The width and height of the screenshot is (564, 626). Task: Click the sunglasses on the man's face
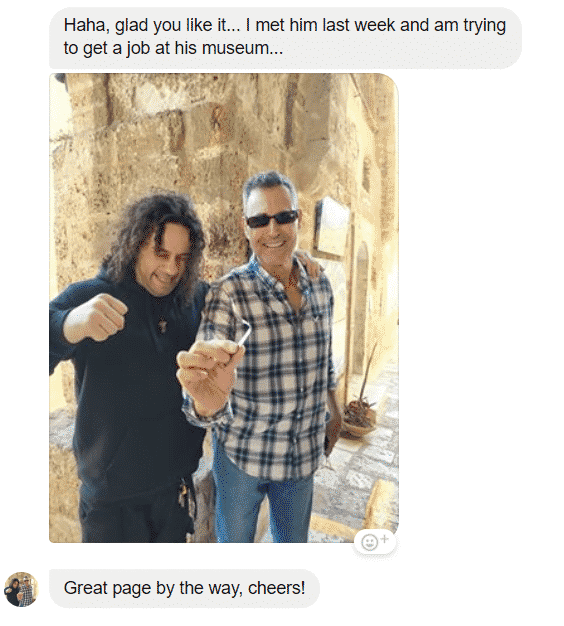click(x=272, y=218)
